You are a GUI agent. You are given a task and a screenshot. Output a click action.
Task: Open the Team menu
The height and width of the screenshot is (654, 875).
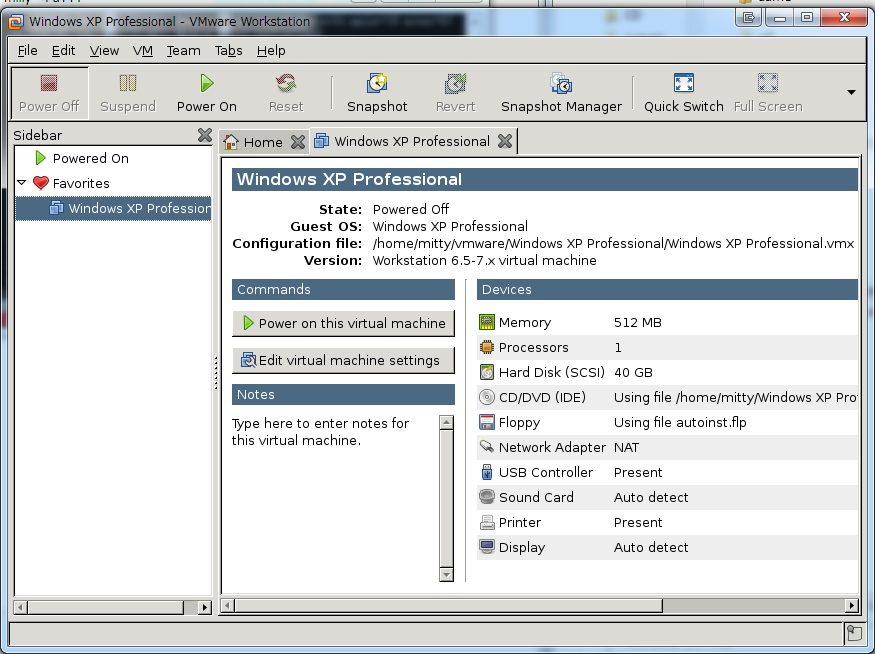[x=183, y=51]
